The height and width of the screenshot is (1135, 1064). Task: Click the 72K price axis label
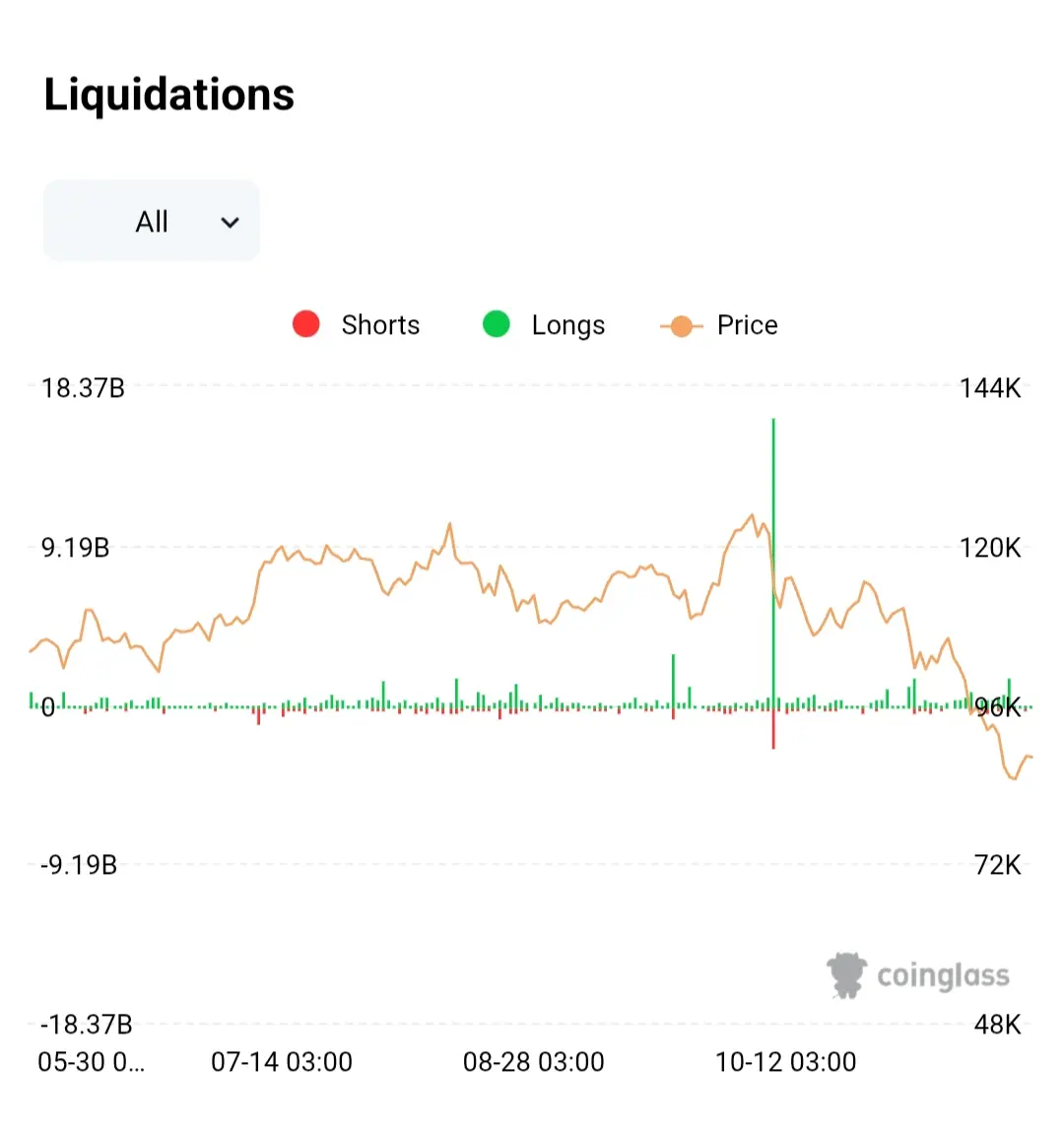click(x=997, y=865)
